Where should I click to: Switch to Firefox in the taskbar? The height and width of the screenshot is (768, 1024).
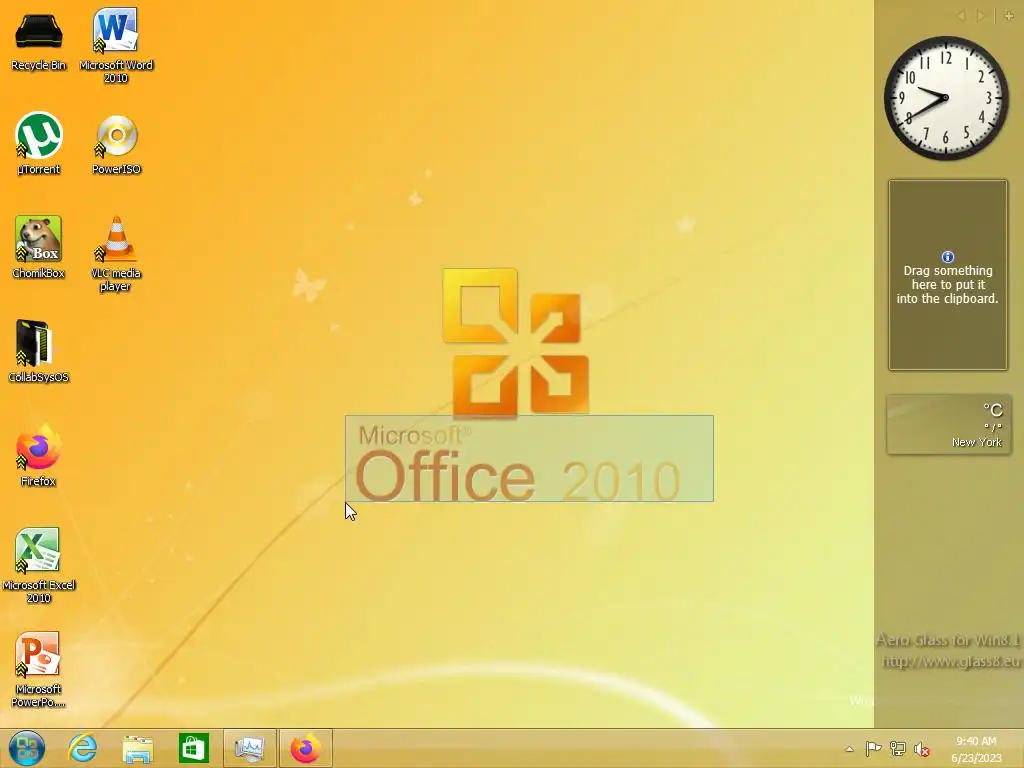pyautogui.click(x=306, y=748)
